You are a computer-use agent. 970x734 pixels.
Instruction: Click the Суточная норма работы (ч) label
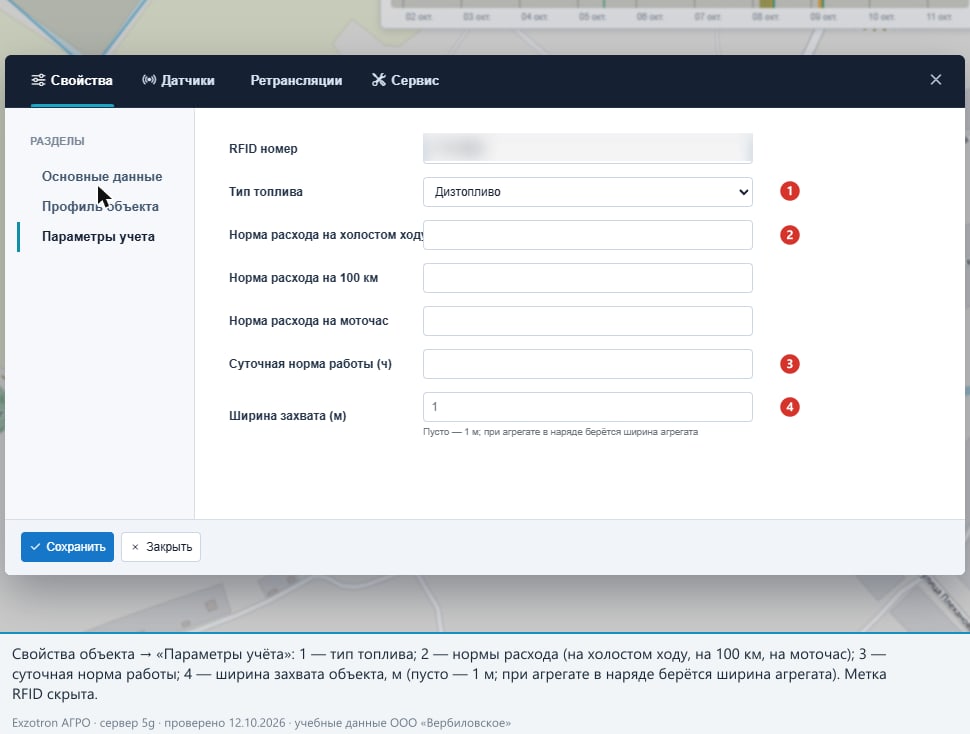[x=310, y=364]
